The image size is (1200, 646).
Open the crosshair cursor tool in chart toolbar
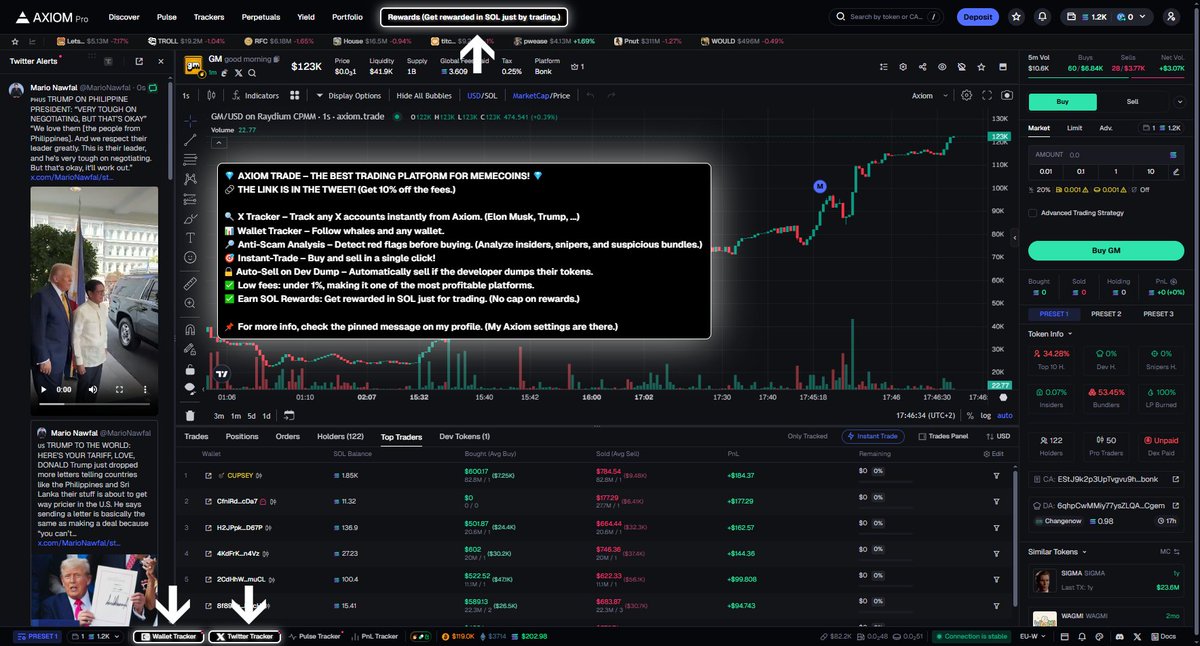[x=190, y=119]
